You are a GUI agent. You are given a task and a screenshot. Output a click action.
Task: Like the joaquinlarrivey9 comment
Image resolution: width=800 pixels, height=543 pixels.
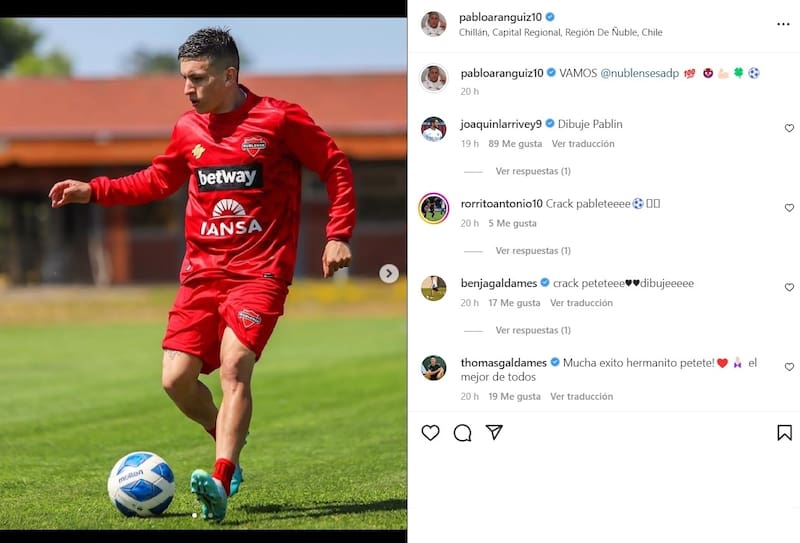coord(789,128)
